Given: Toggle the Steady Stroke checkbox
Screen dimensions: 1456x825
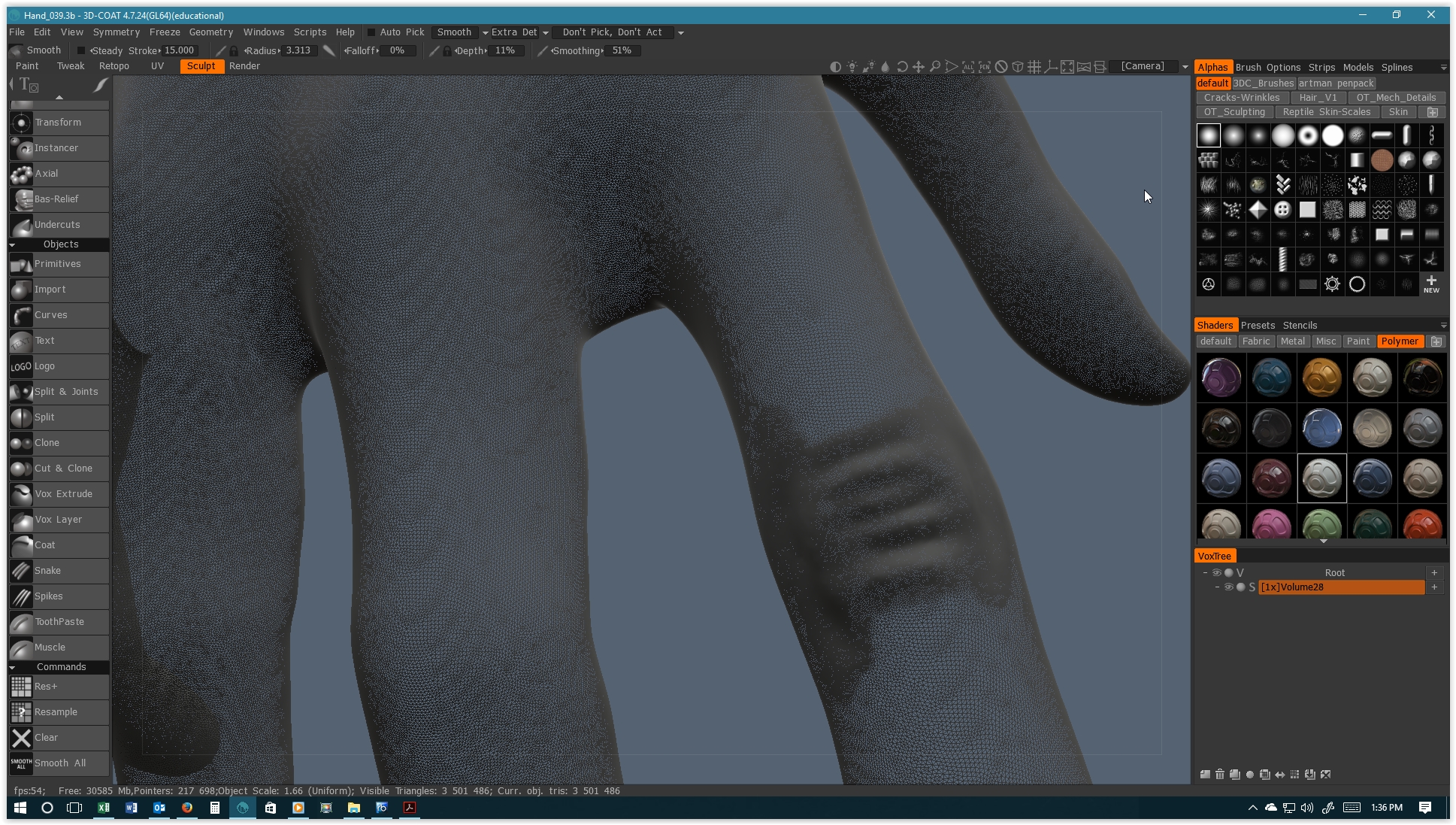Looking at the screenshot, I should (x=82, y=50).
